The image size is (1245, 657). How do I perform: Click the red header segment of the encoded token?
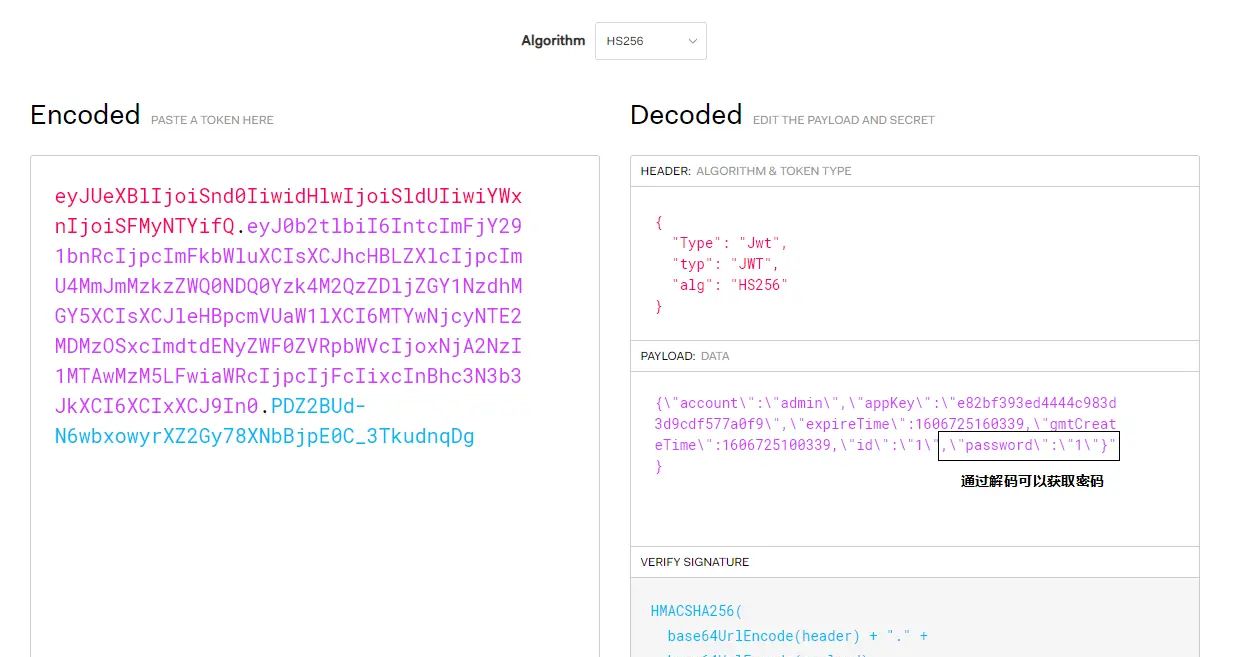[x=288, y=195]
